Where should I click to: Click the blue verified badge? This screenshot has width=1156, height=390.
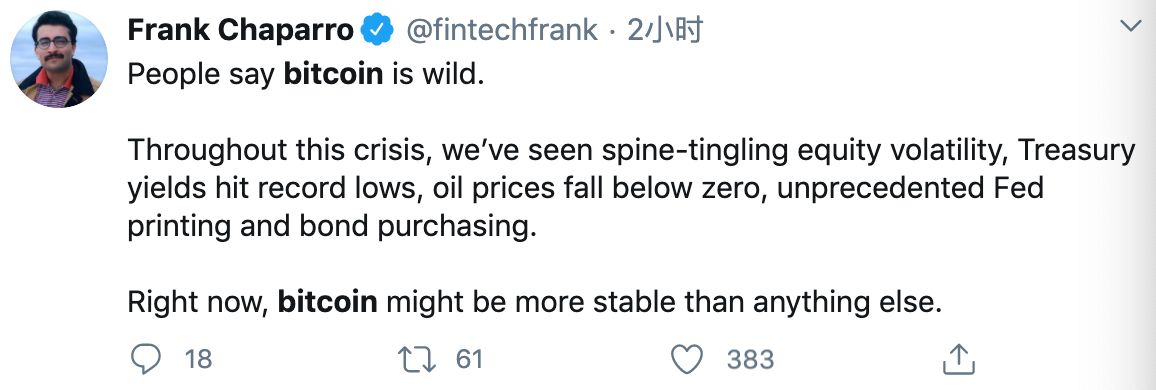(x=376, y=30)
